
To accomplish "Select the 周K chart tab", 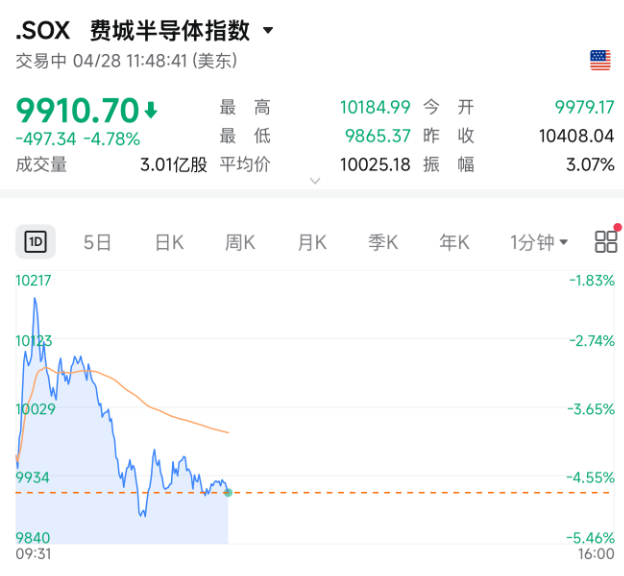I will pyautogui.click(x=240, y=242).
